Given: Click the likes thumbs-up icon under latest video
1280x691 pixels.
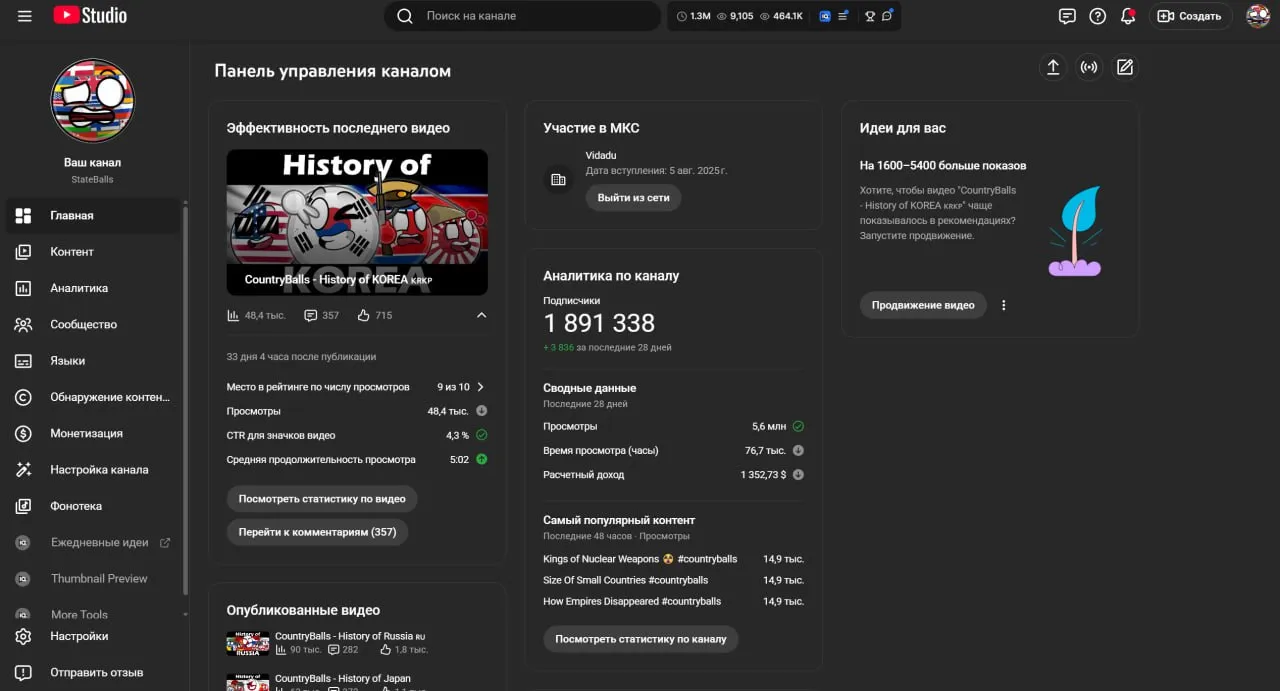Looking at the screenshot, I should [x=364, y=315].
